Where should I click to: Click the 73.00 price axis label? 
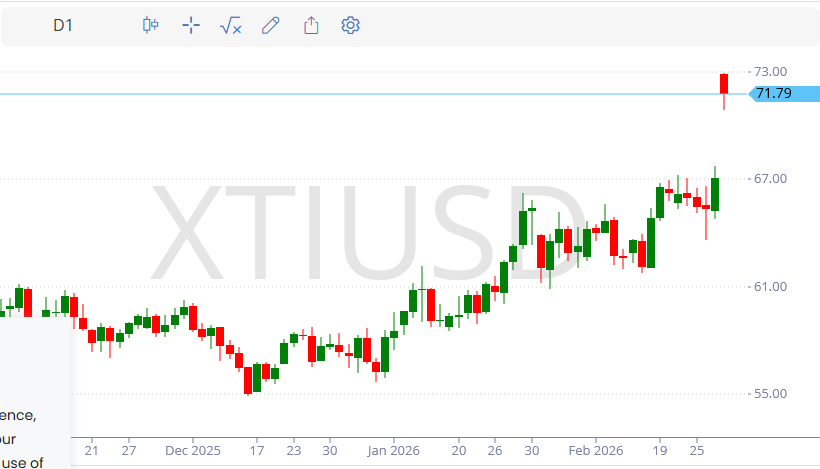(770, 72)
